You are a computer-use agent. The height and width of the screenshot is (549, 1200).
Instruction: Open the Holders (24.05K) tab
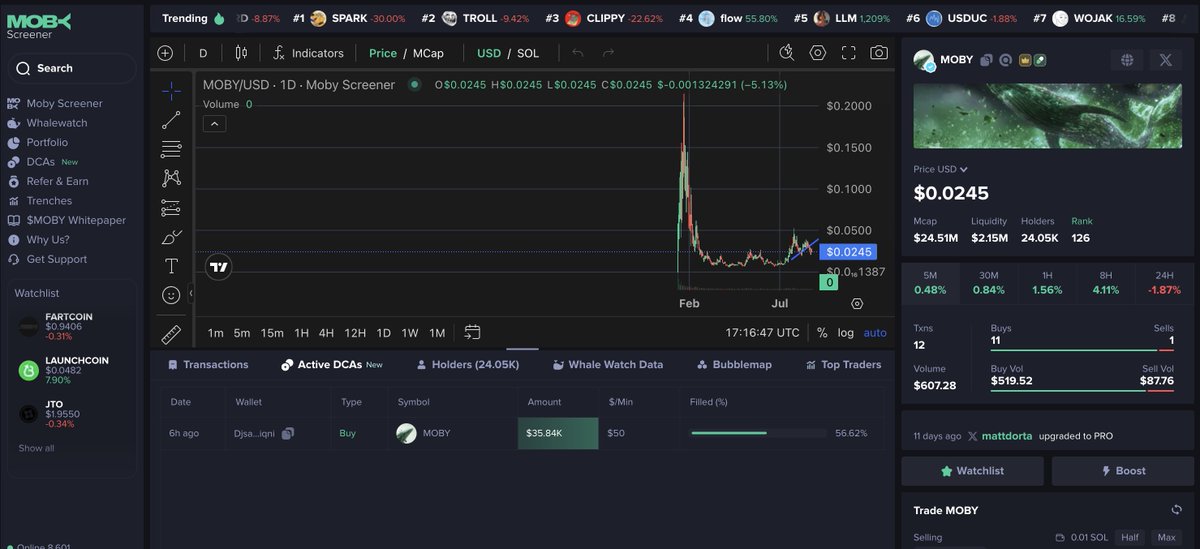[468, 365]
